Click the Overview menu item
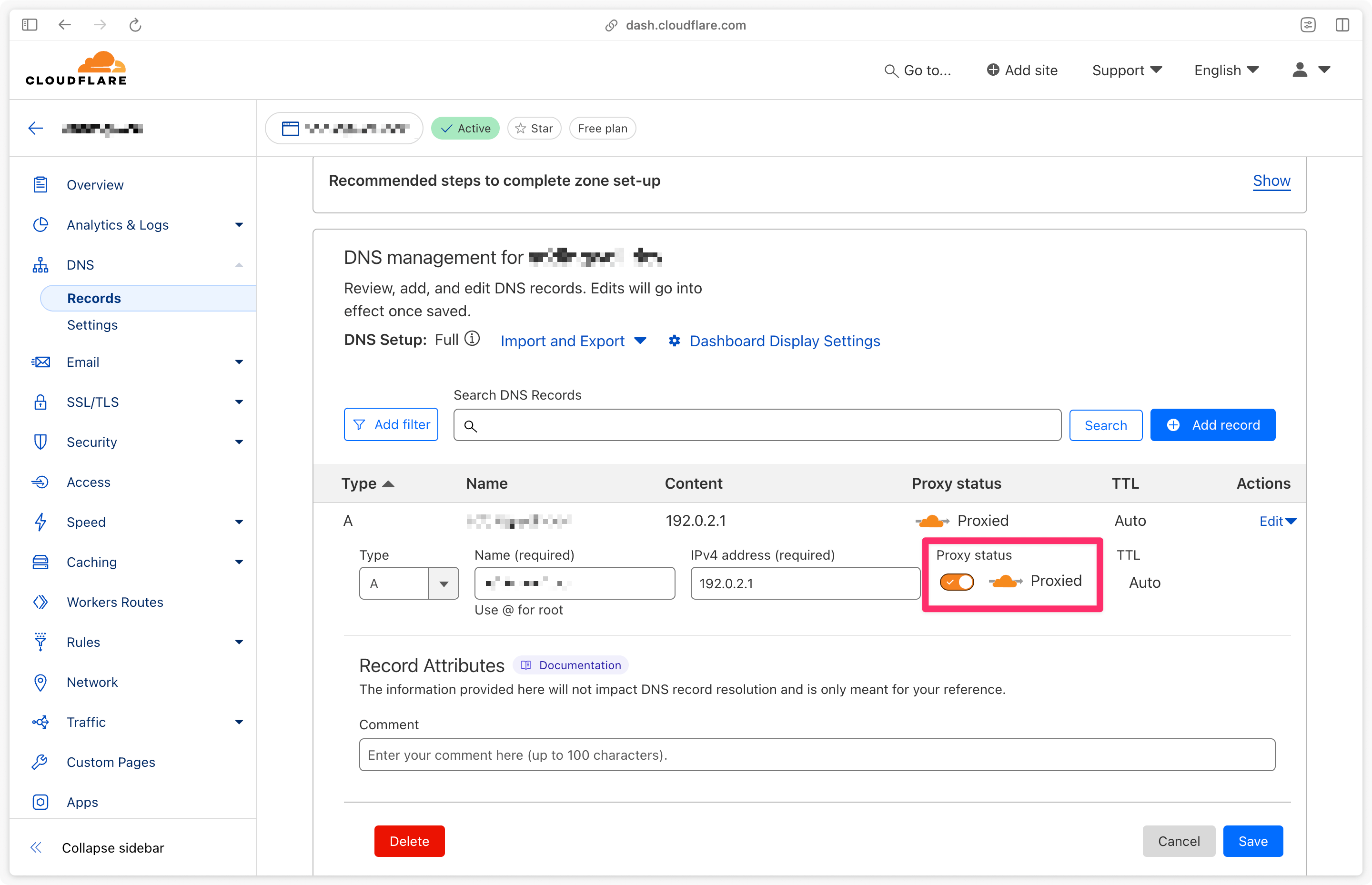 [95, 184]
